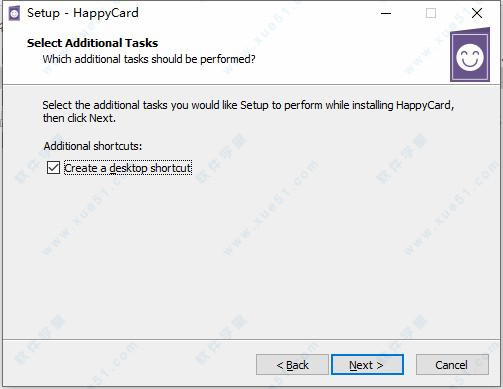Go back with the '< Back' button
The height and width of the screenshot is (389, 503).
tap(292, 365)
